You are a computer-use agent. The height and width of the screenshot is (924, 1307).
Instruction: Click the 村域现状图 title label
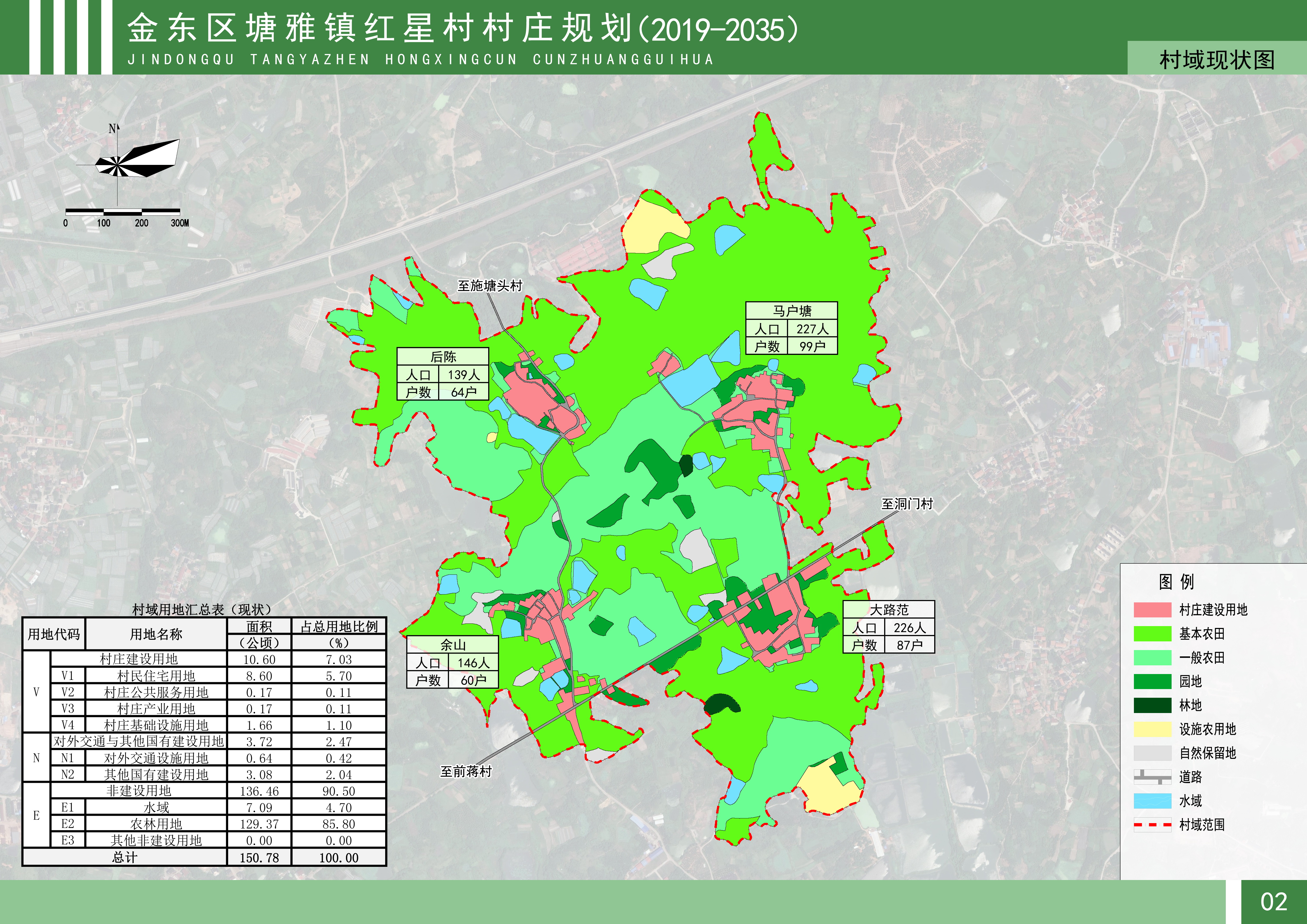click(x=1217, y=60)
